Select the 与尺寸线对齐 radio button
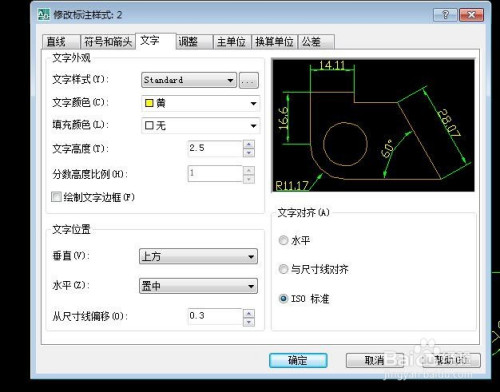The height and width of the screenshot is (392, 500). tap(283, 269)
